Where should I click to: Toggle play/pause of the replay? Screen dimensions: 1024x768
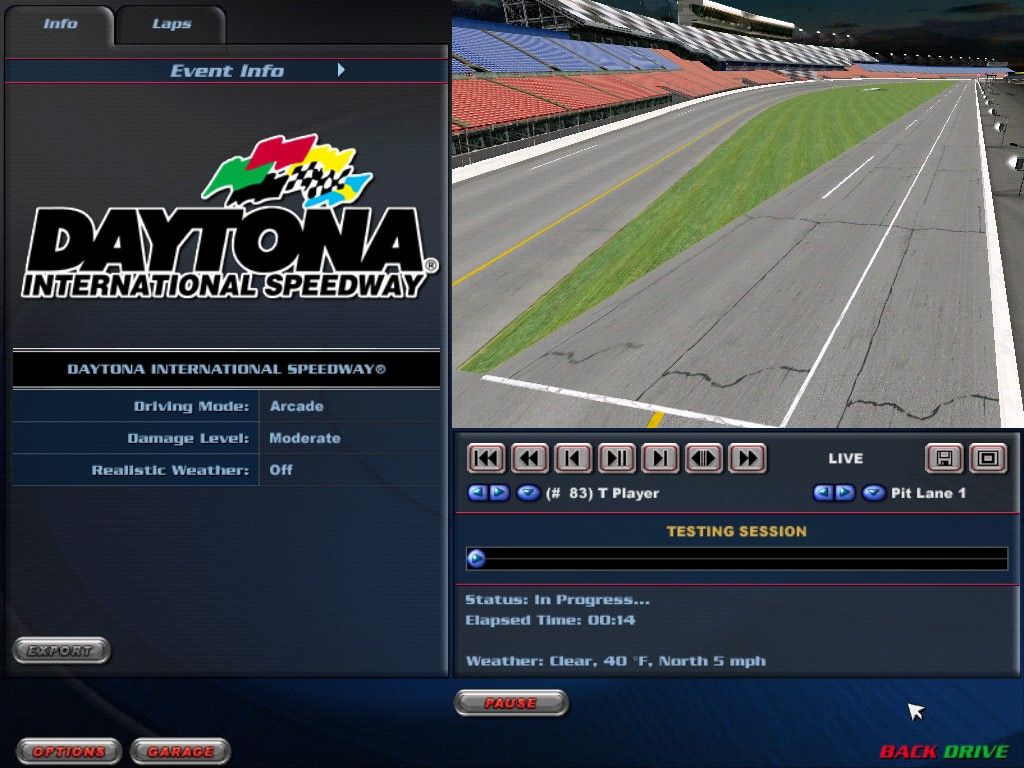617,458
